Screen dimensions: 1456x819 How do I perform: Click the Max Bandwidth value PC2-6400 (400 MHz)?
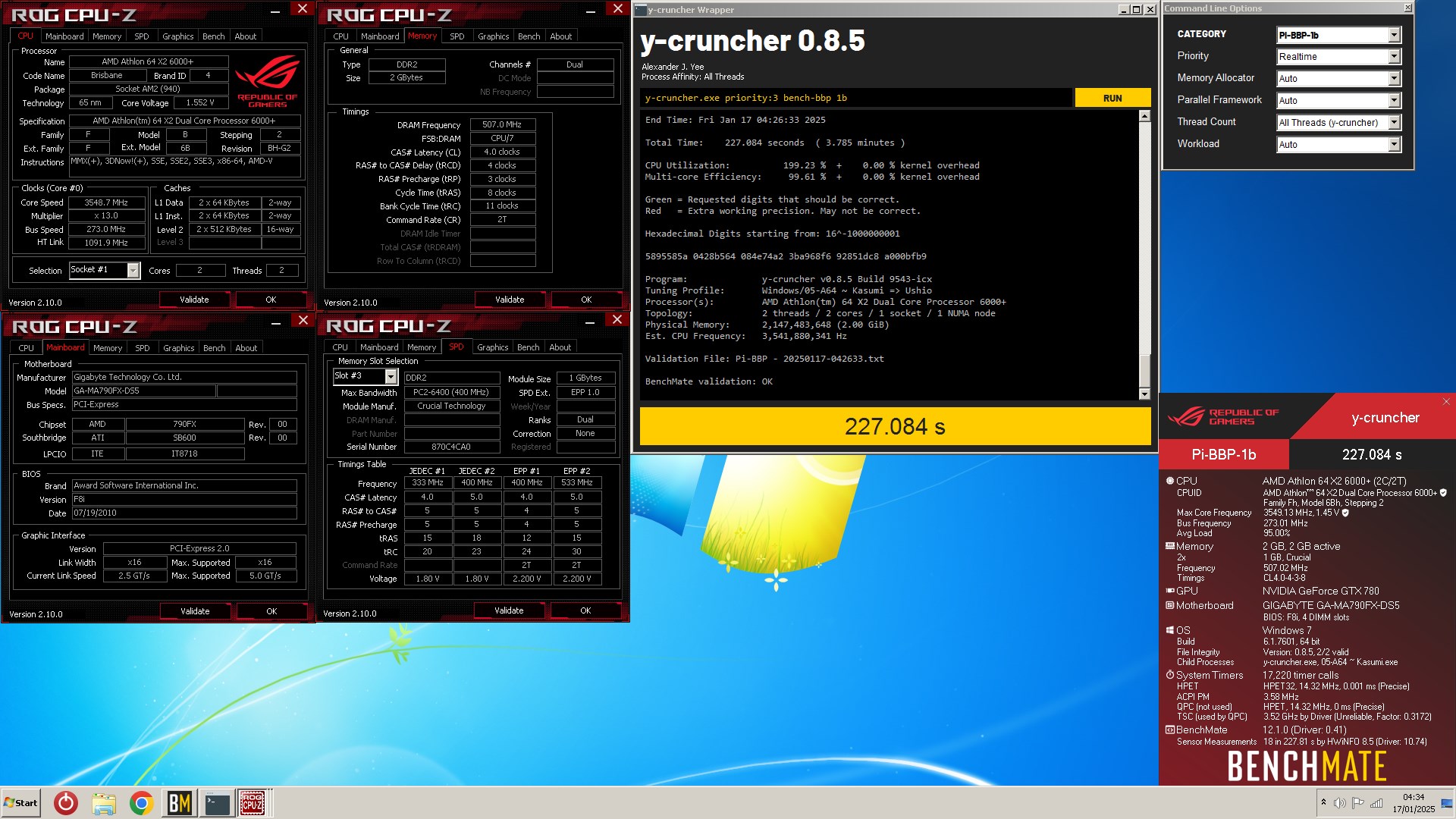tap(451, 392)
